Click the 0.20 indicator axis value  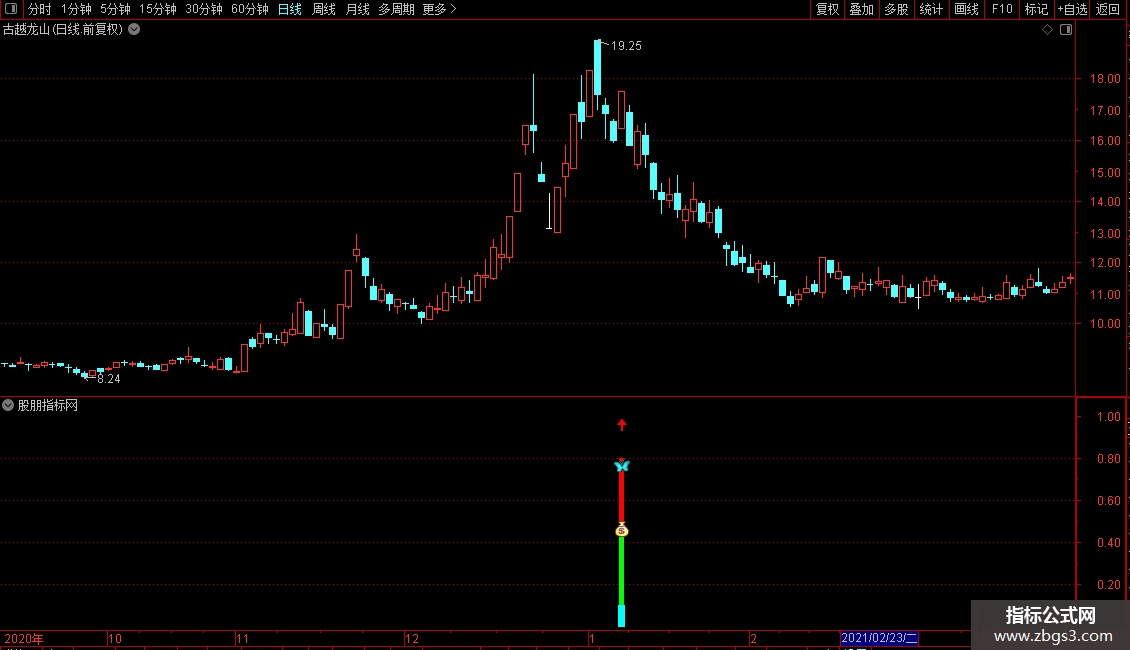pos(1108,584)
